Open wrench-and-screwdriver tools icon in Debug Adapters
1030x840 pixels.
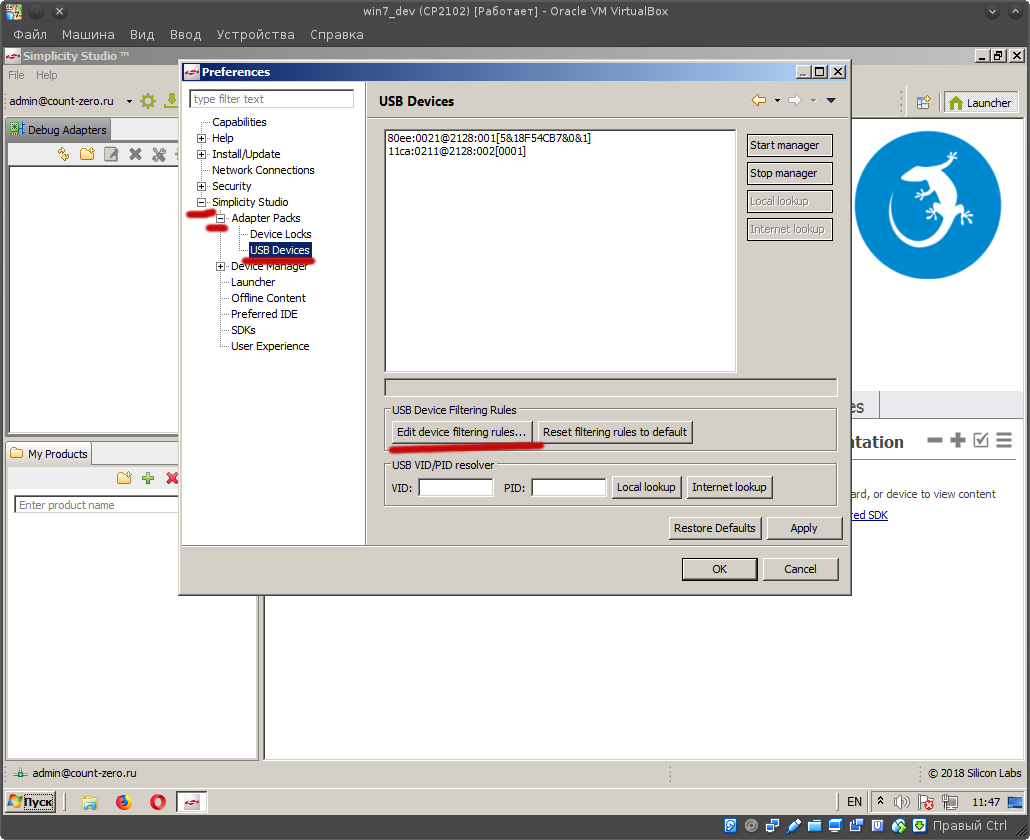pyautogui.click(x=159, y=154)
